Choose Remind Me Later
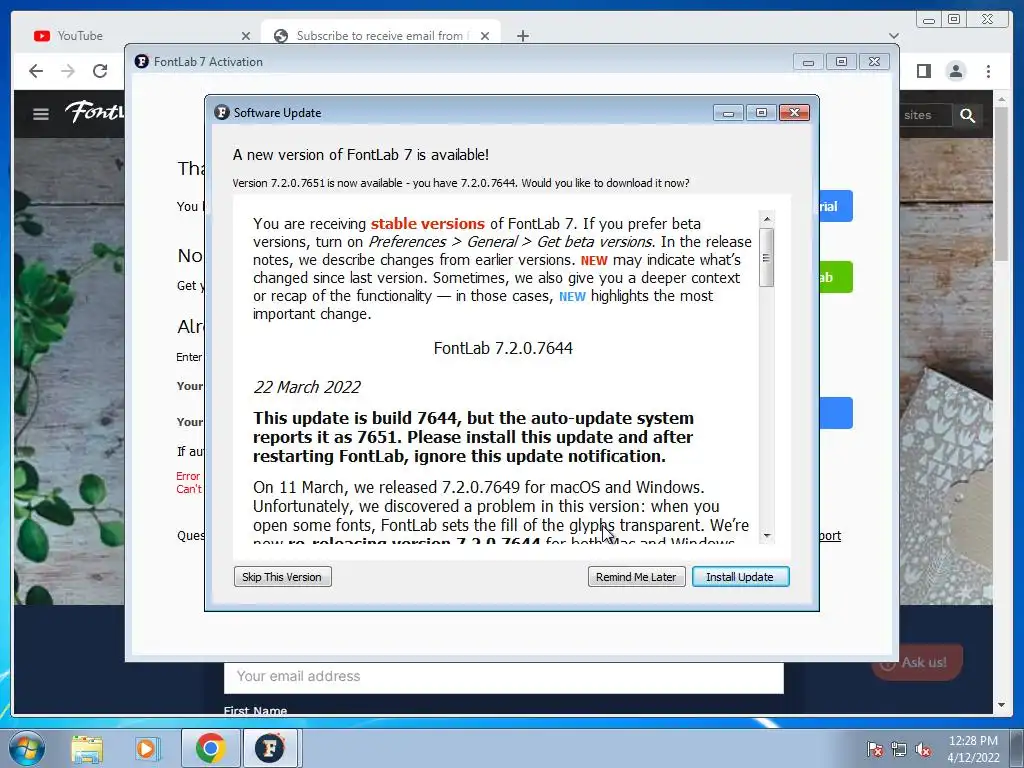Viewport: 1024px width, 768px height. 636,577
